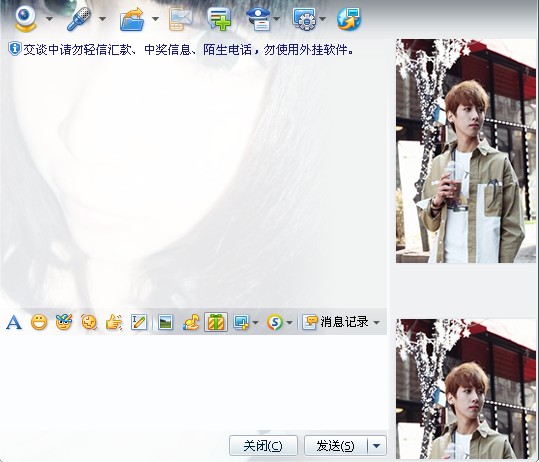Open the font settings A icon
The width and height of the screenshot is (539, 462).
click(x=14, y=322)
